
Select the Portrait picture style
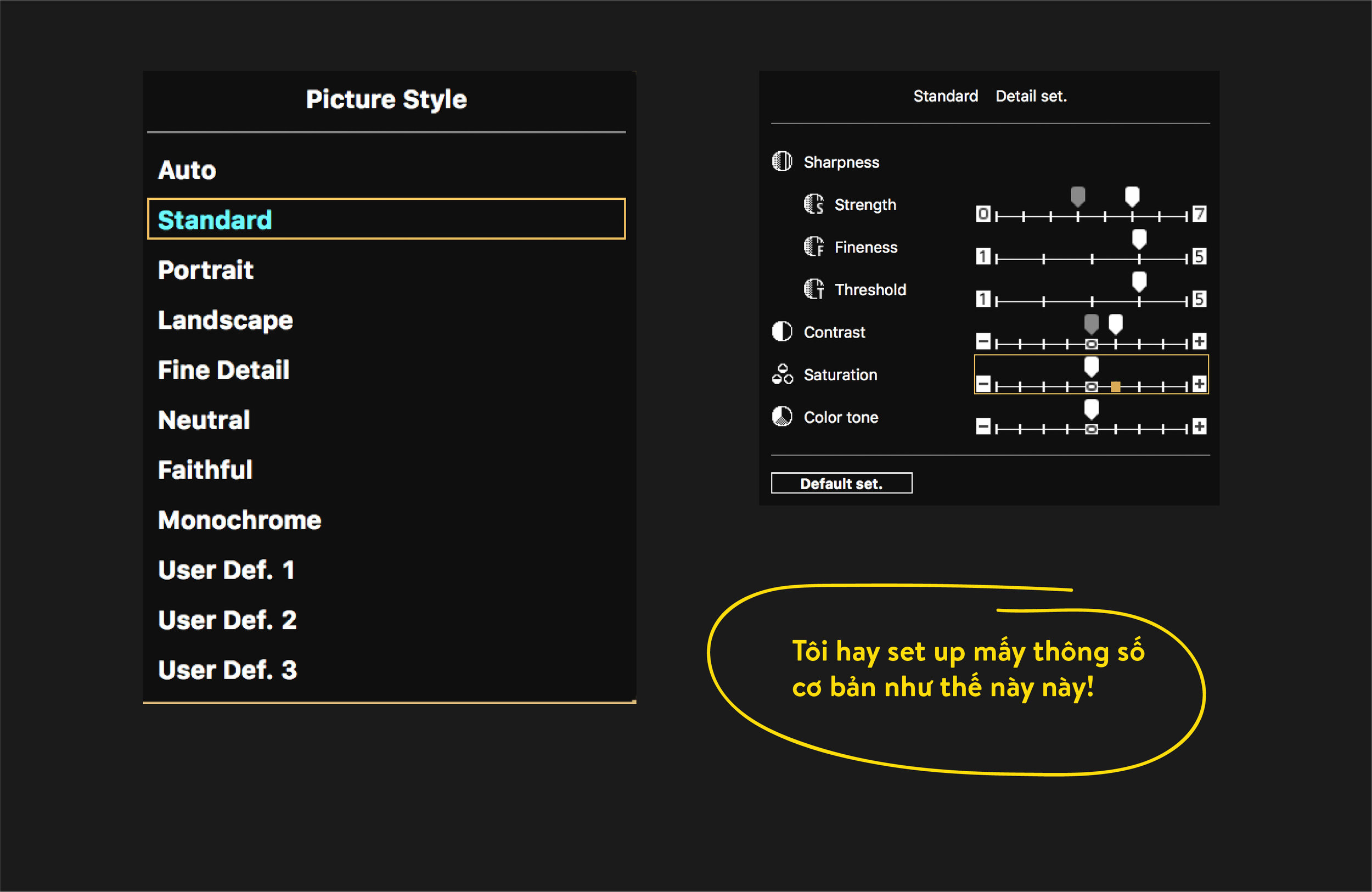click(x=206, y=270)
